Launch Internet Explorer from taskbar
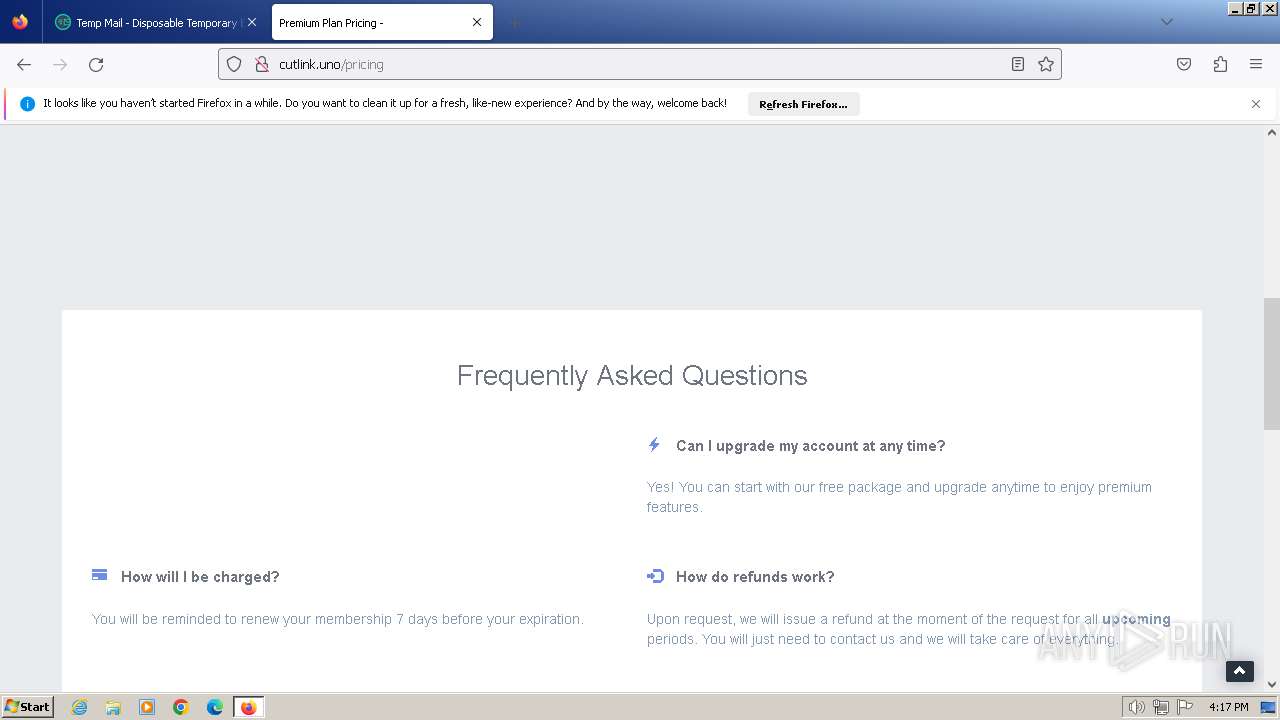The image size is (1280, 720). (79, 707)
